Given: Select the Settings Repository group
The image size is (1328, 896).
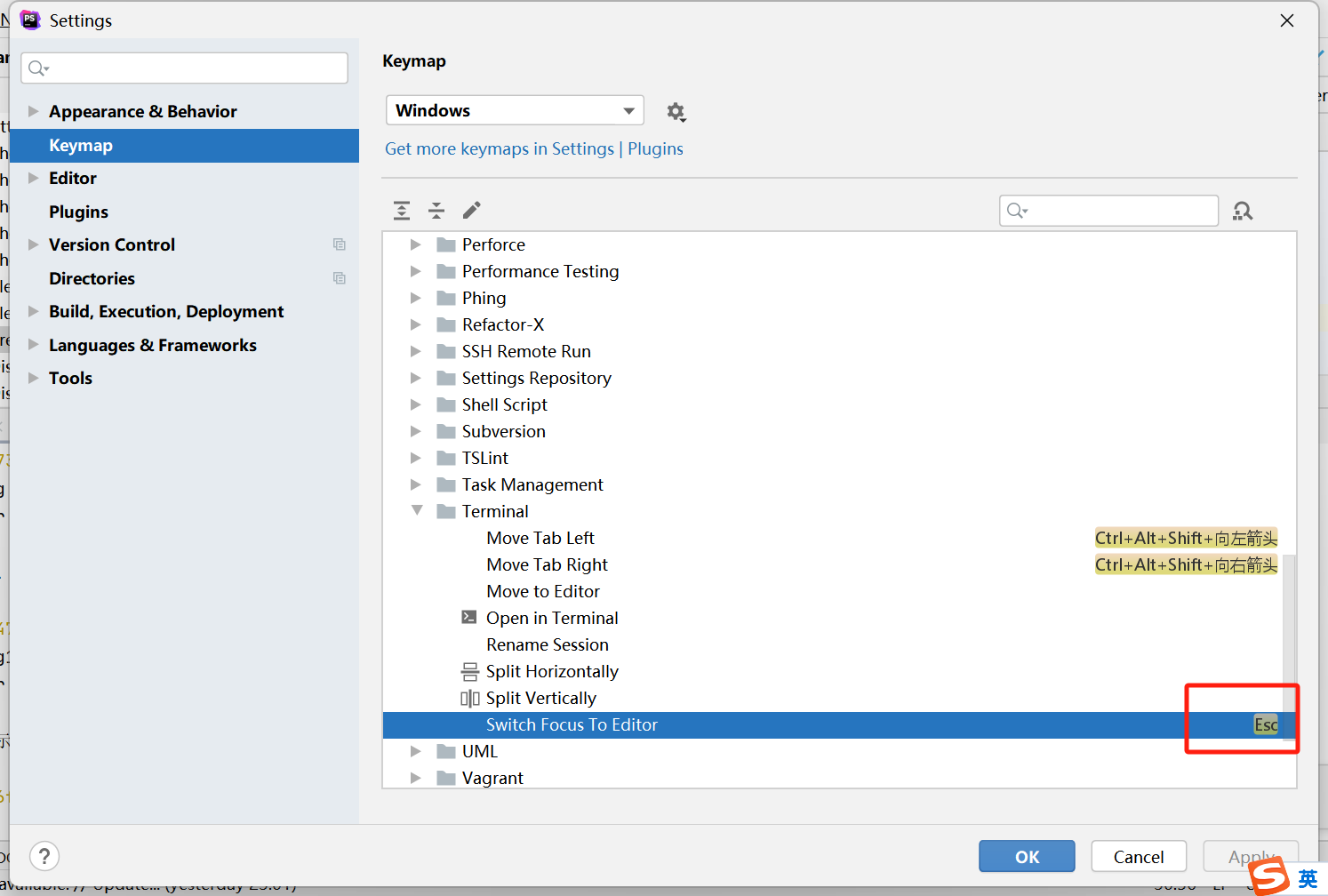Looking at the screenshot, I should [x=537, y=378].
